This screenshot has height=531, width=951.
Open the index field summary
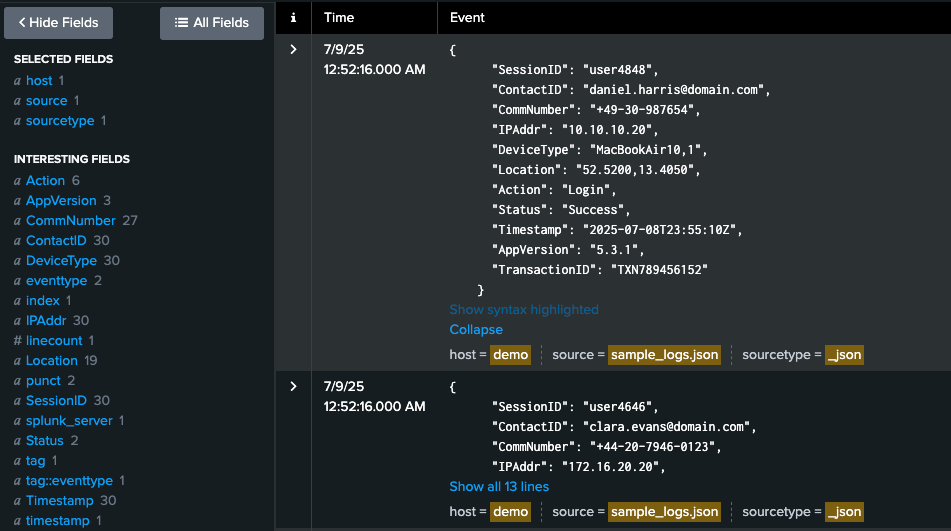point(42,301)
